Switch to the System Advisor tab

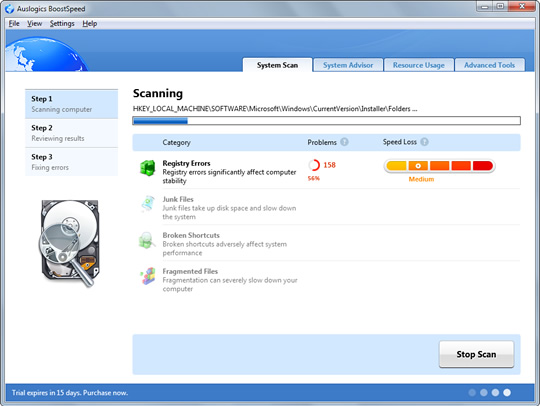click(348, 65)
